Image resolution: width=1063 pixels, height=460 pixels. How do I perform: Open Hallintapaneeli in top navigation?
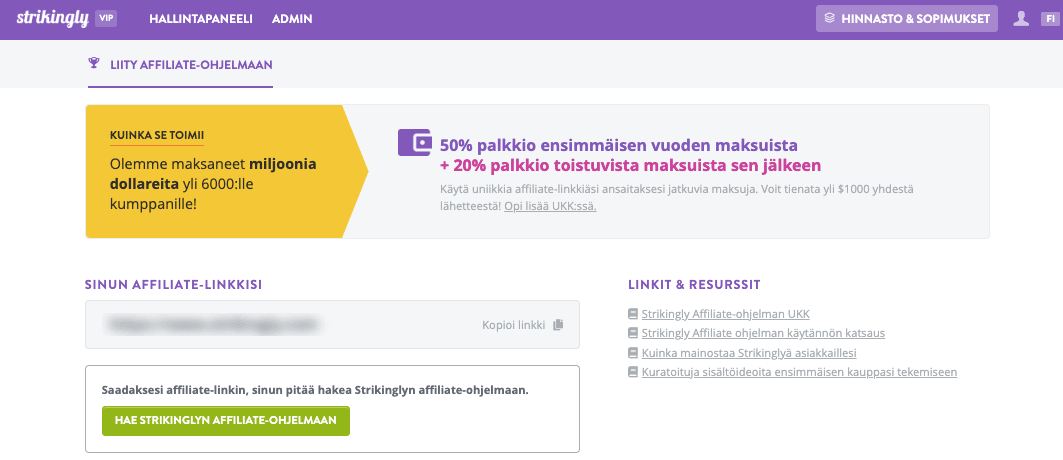point(200,19)
